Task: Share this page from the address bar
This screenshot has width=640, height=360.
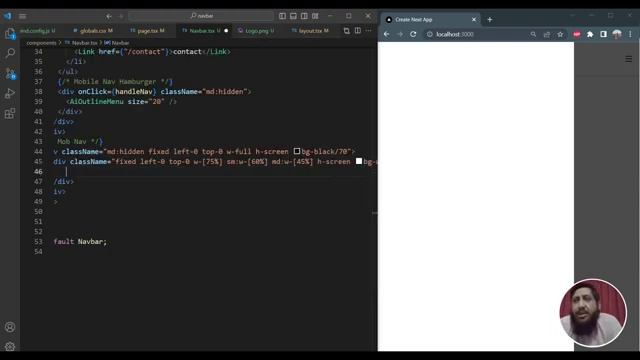Action: [x=547, y=34]
